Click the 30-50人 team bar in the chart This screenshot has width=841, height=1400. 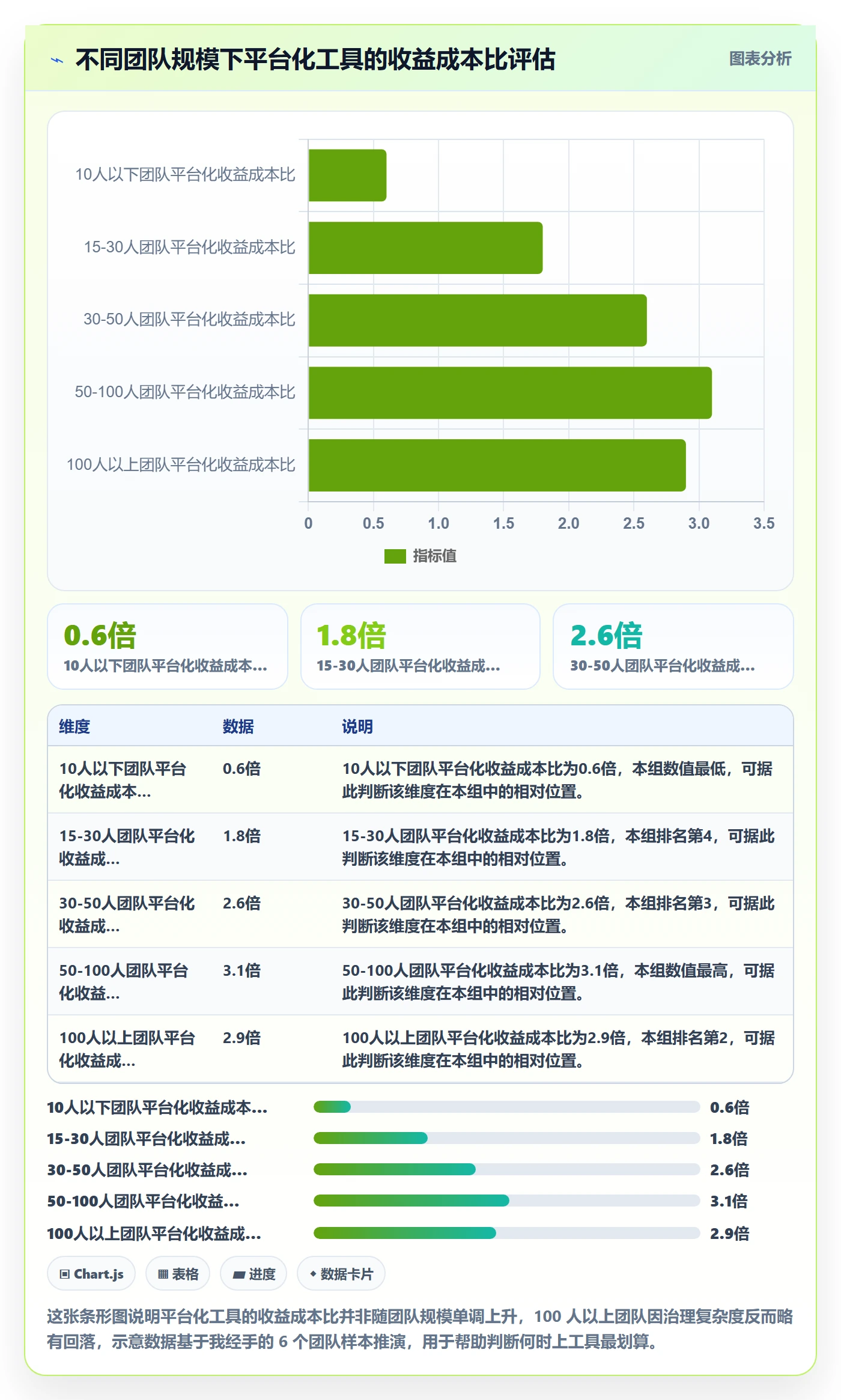point(478,320)
